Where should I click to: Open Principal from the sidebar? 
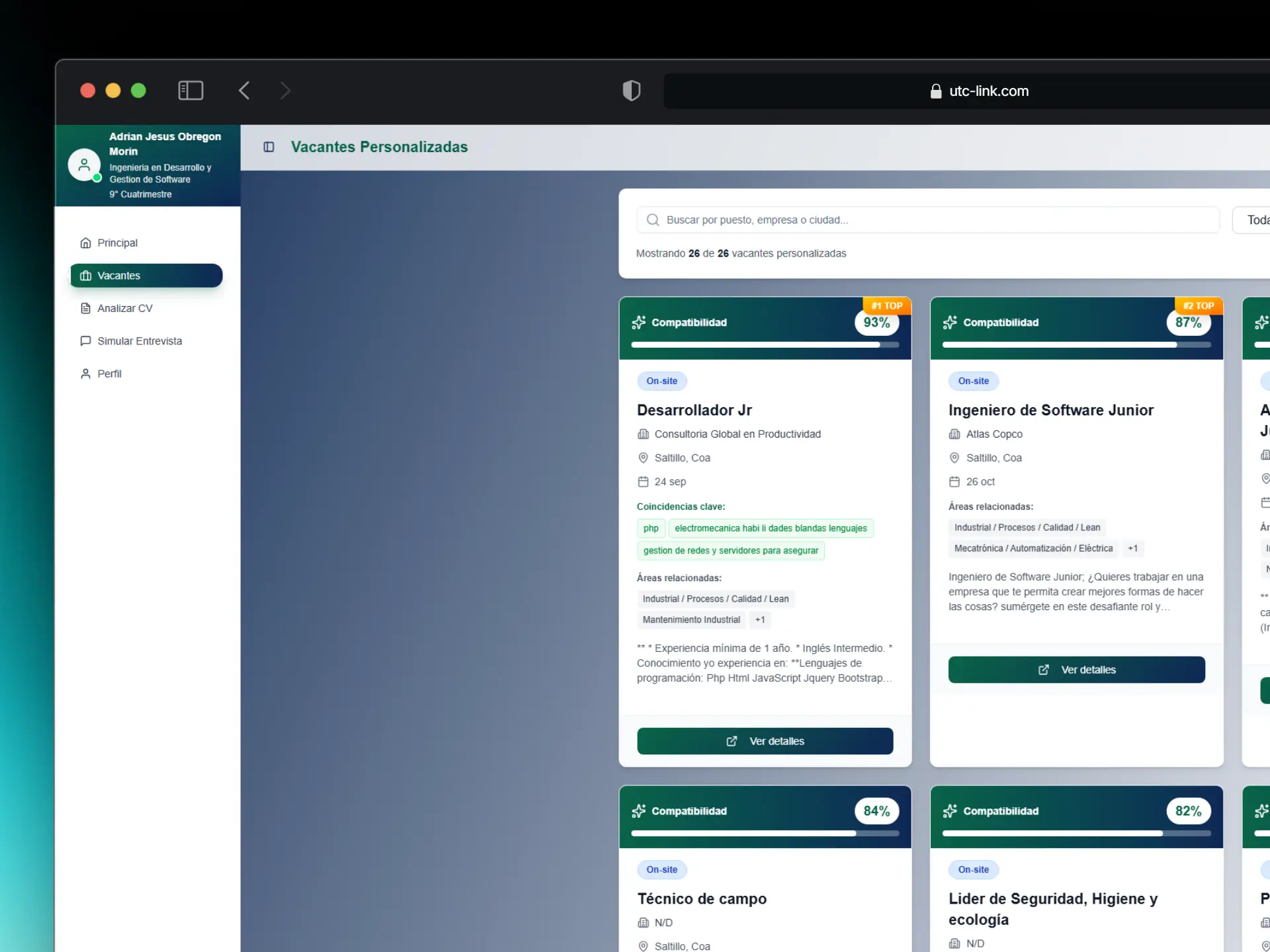coord(117,243)
